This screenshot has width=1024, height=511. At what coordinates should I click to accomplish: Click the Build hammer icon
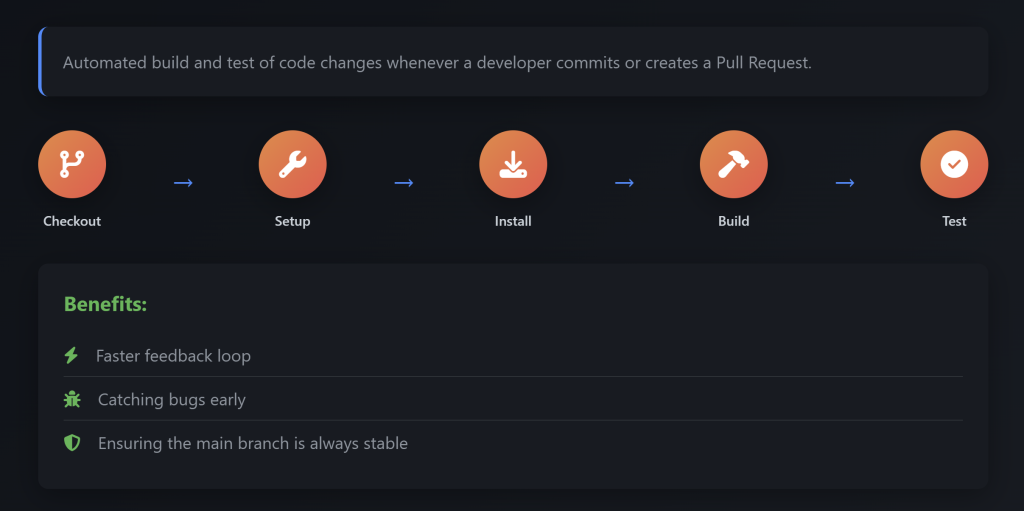(733, 164)
